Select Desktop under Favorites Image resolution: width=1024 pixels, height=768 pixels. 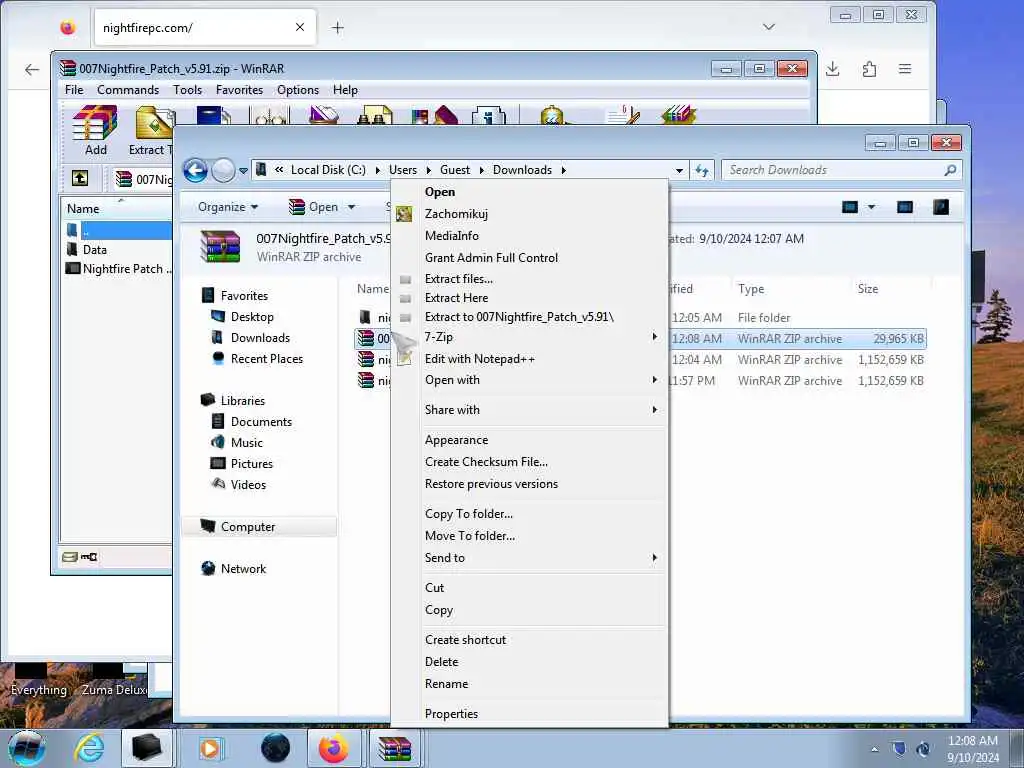coord(252,317)
